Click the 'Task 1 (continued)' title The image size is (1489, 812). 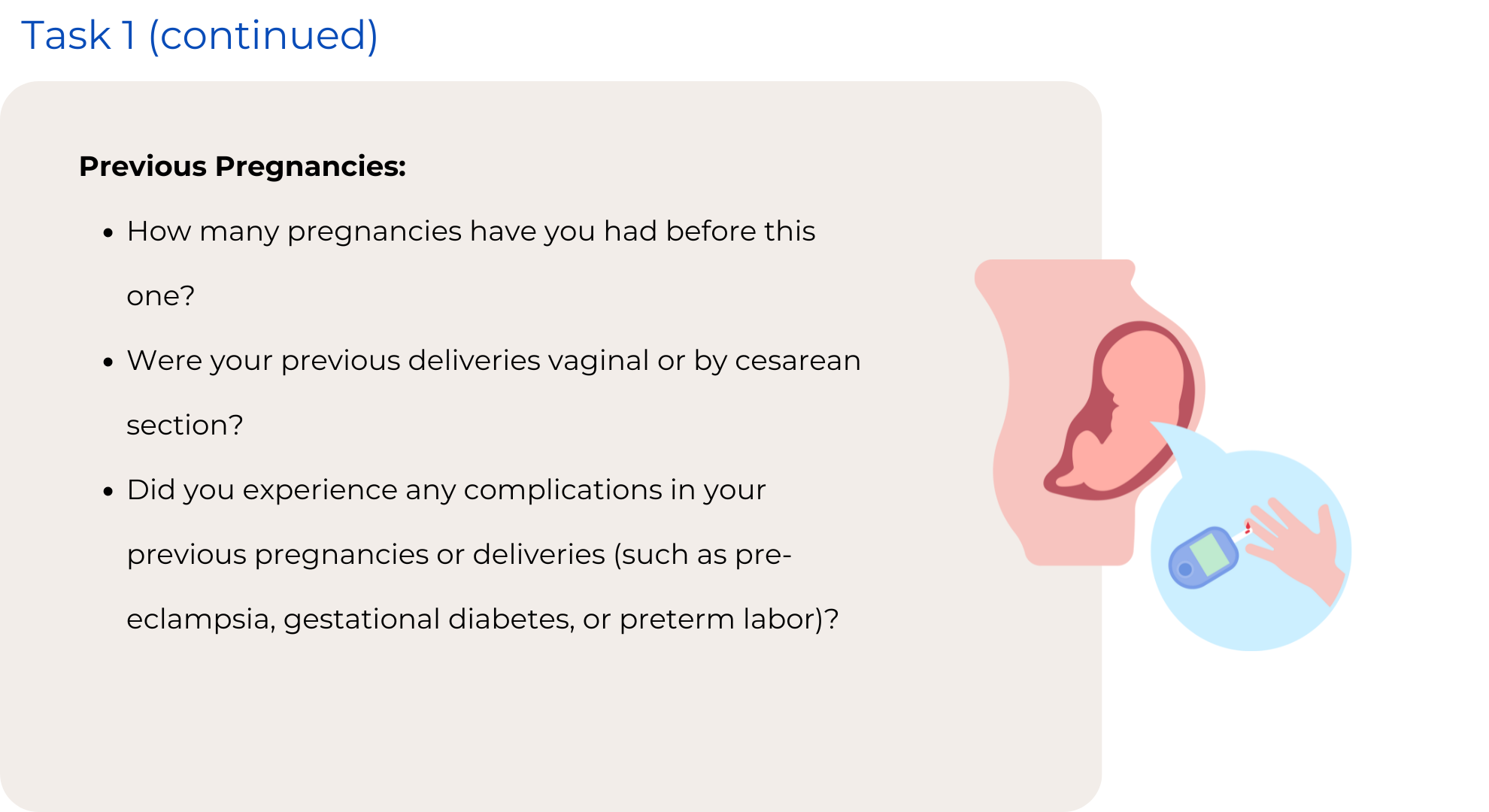199,35
